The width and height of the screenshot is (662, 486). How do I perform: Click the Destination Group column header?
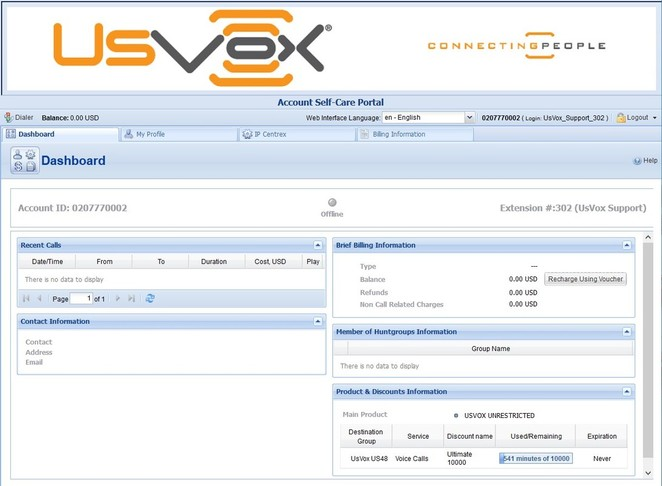click(x=366, y=437)
